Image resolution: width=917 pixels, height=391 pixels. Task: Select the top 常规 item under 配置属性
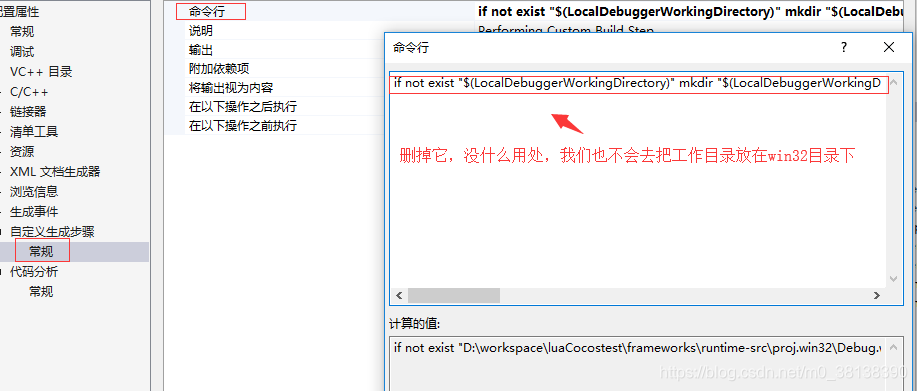(x=22, y=32)
